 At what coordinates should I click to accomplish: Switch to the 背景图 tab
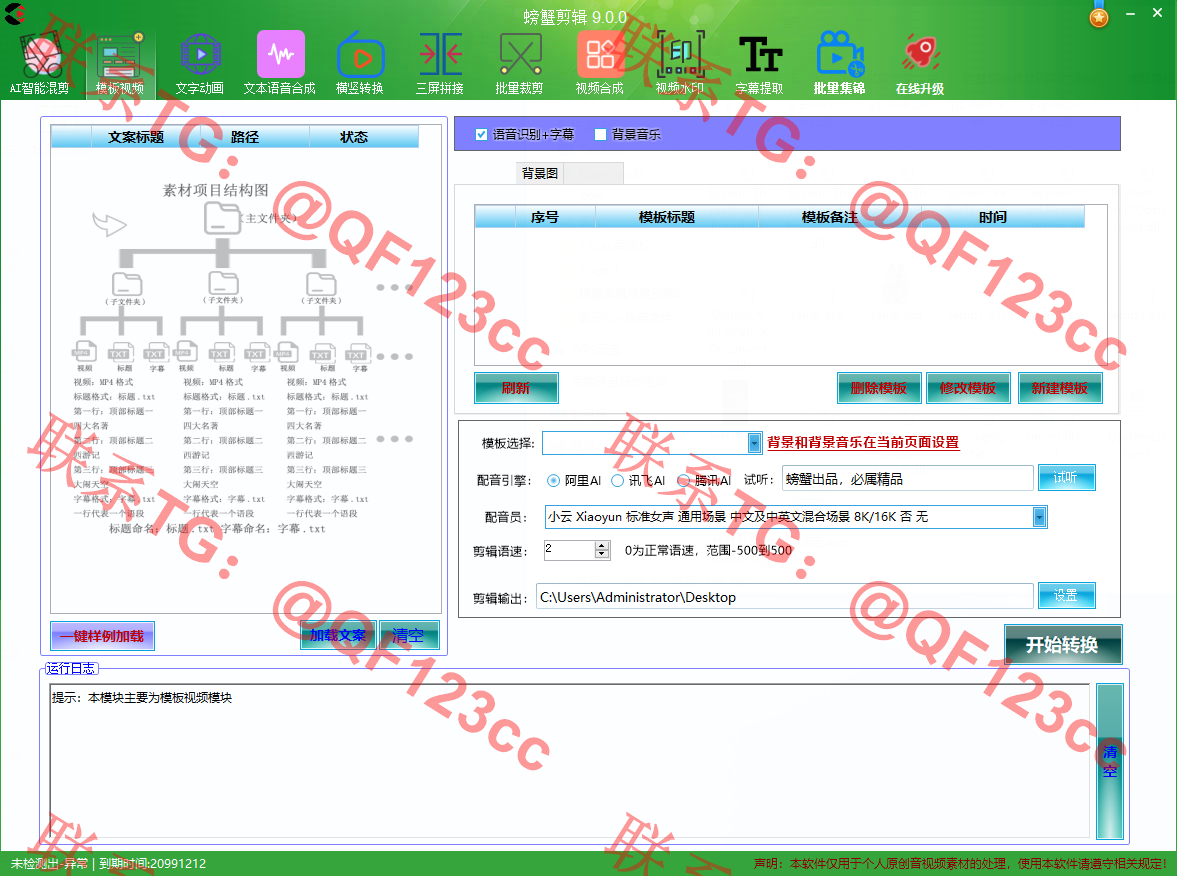[540, 173]
